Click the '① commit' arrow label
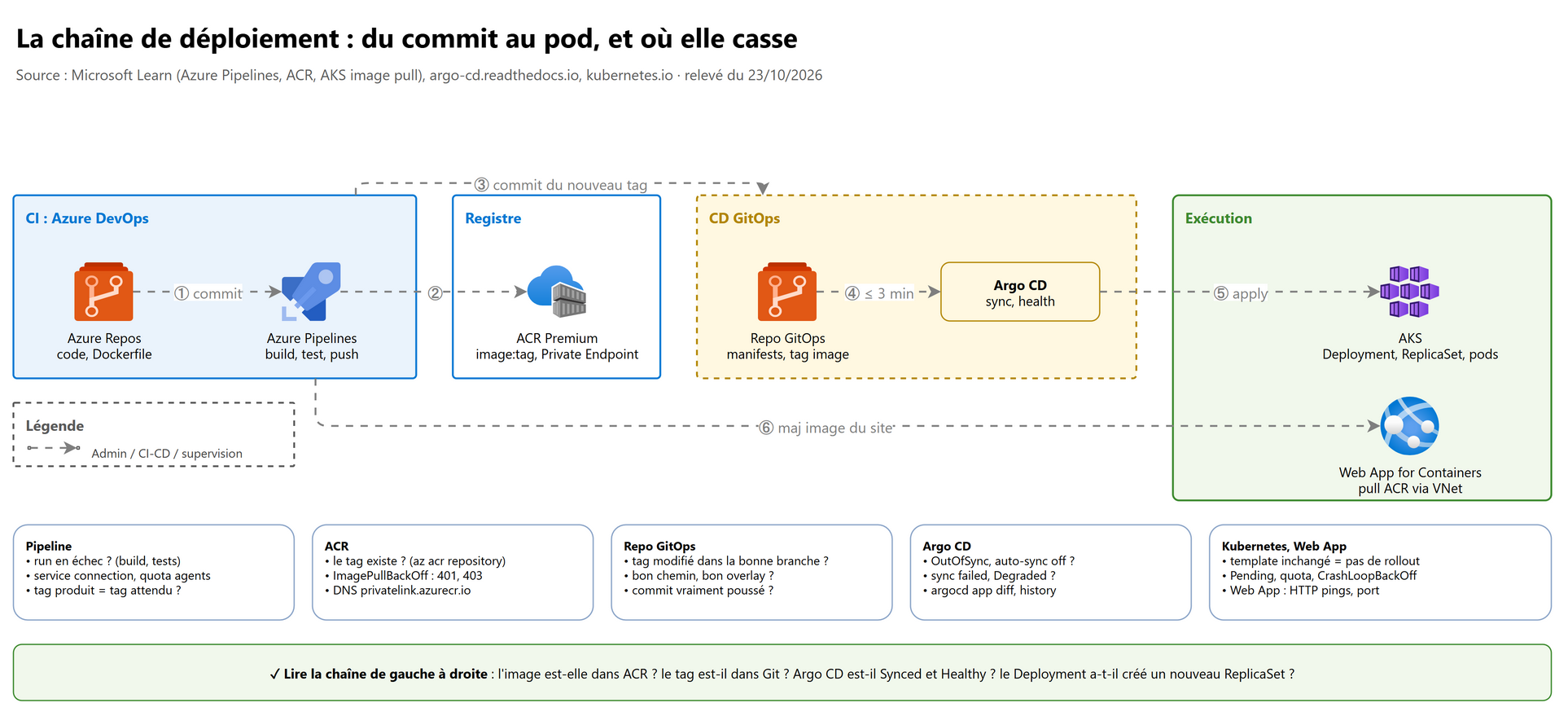 tap(208, 293)
